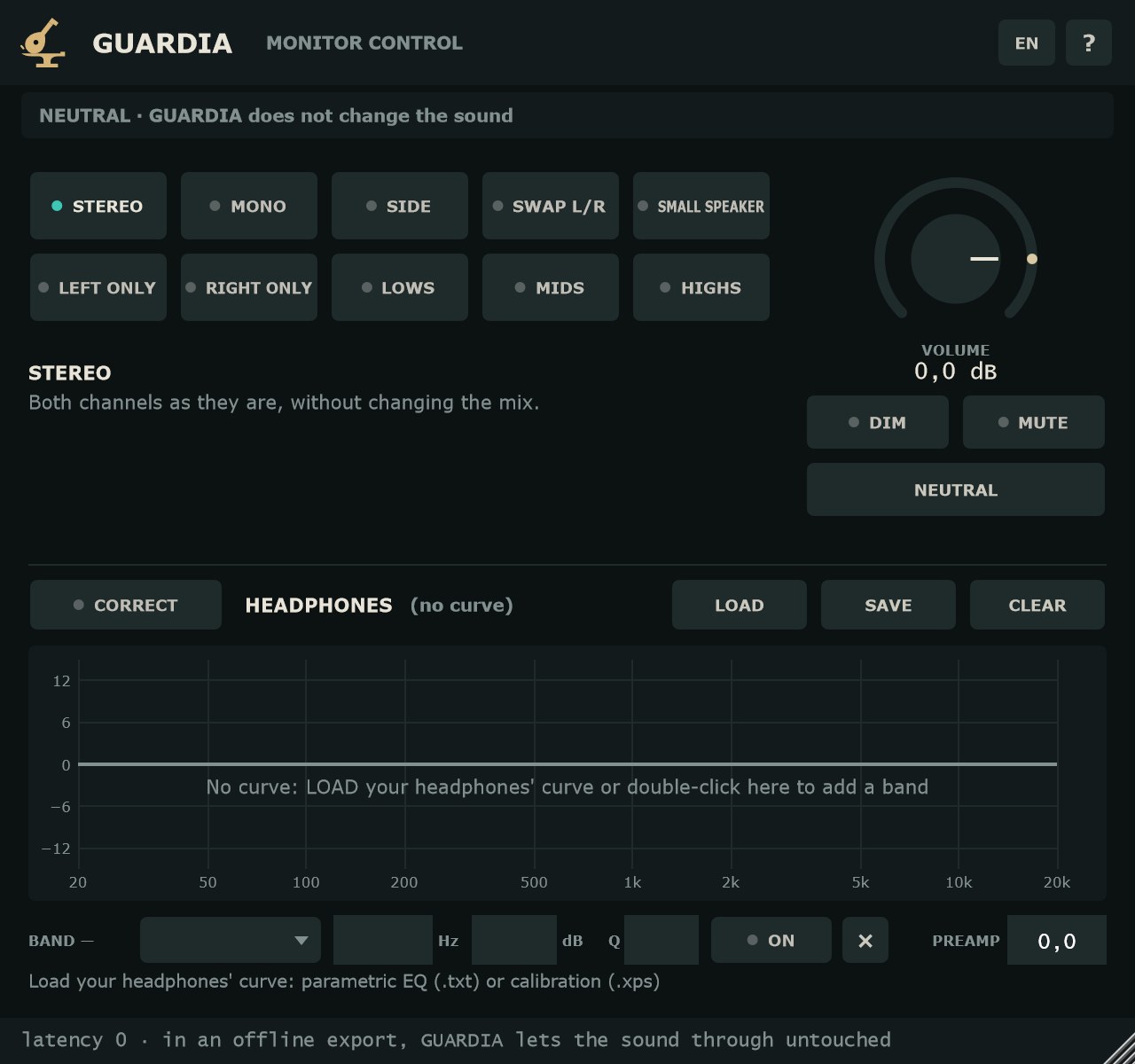
Task: Listen to MIDS band only
Action: pos(551,287)
